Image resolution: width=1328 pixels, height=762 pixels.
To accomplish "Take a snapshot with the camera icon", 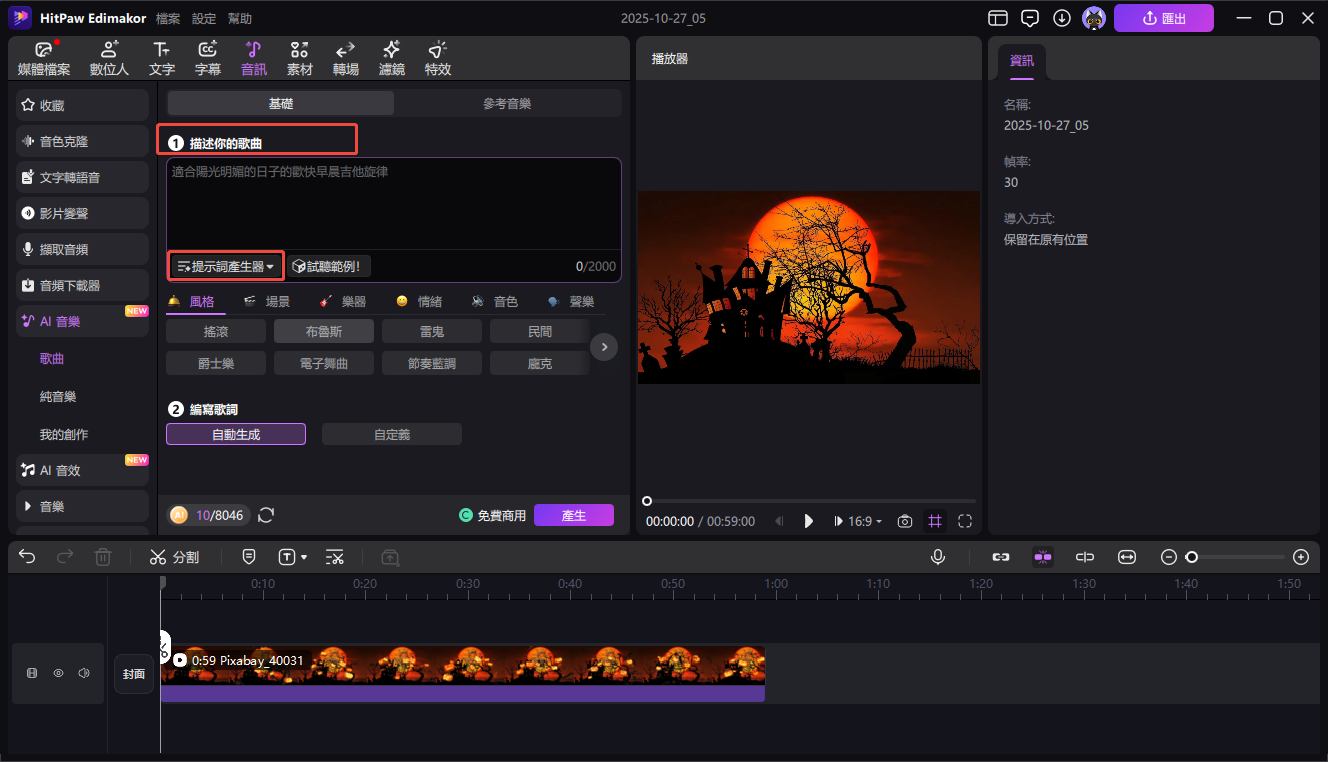I will click(x=904, y=521).
